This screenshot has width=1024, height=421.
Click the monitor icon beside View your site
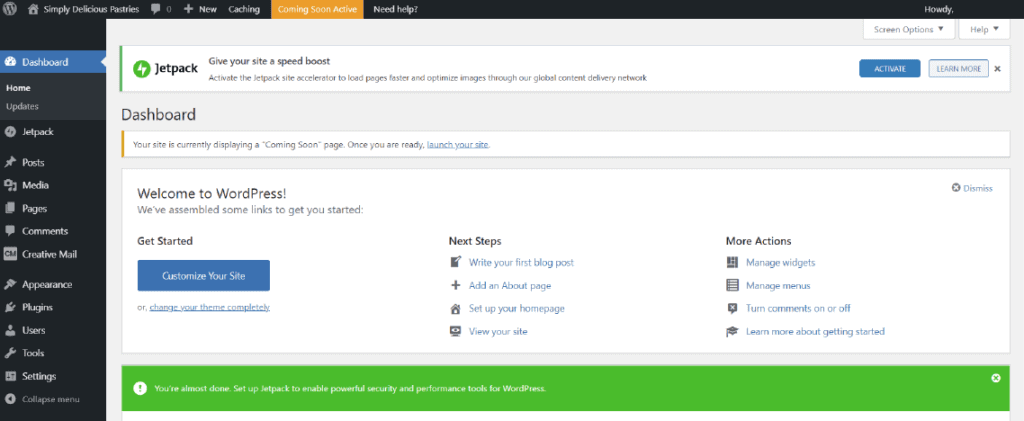[x=456, y=331]
